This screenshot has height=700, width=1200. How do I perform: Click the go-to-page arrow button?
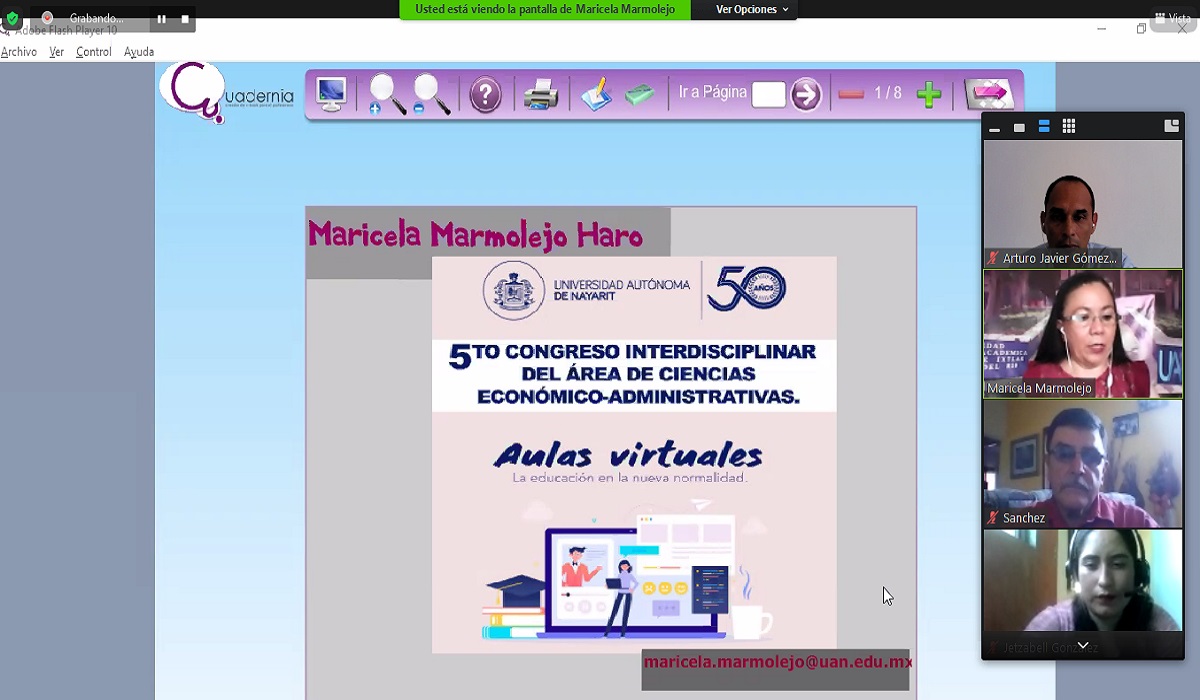pyautogui.click(x=806, y=95)
